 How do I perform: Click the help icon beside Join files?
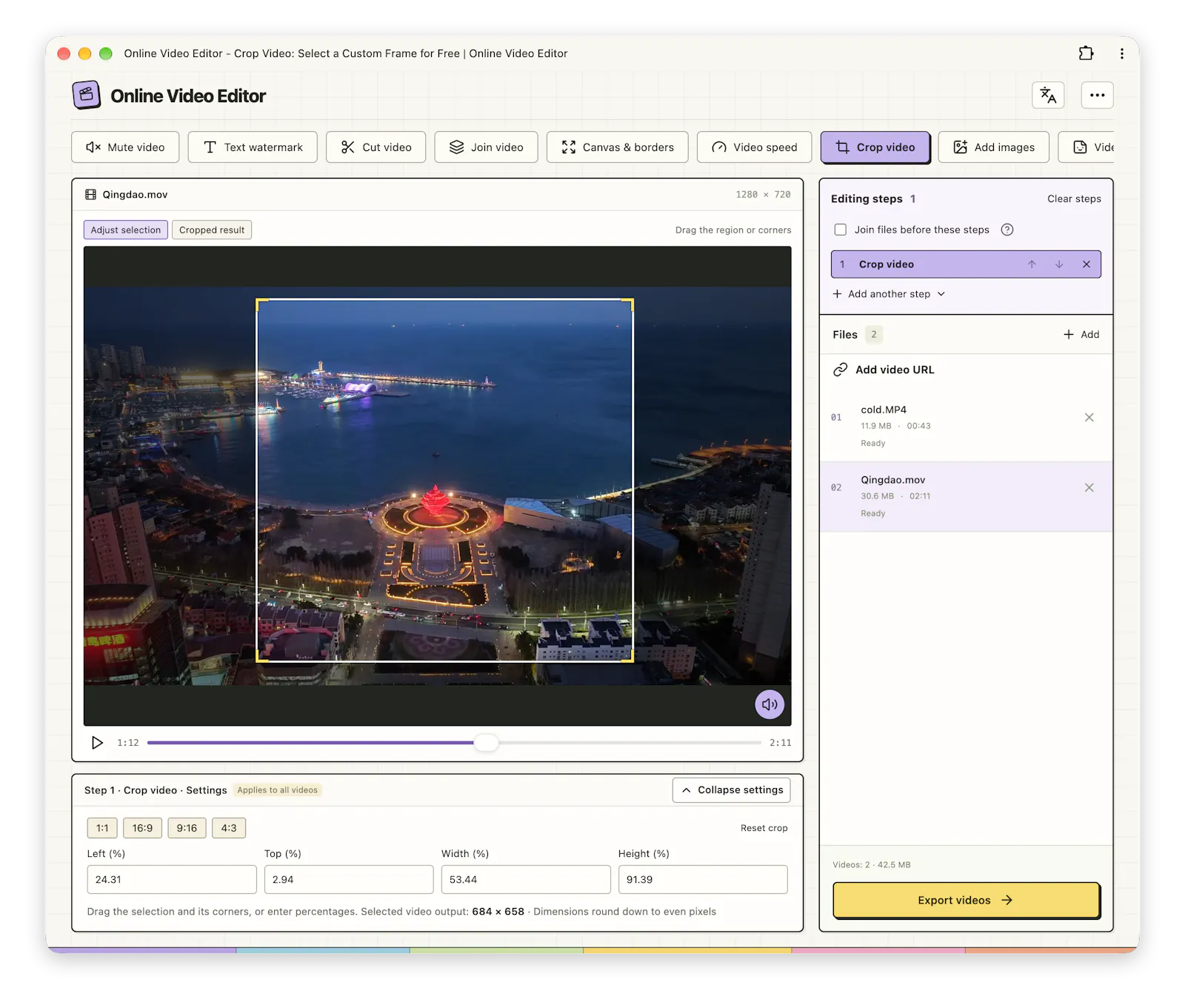pos(1007,230)
